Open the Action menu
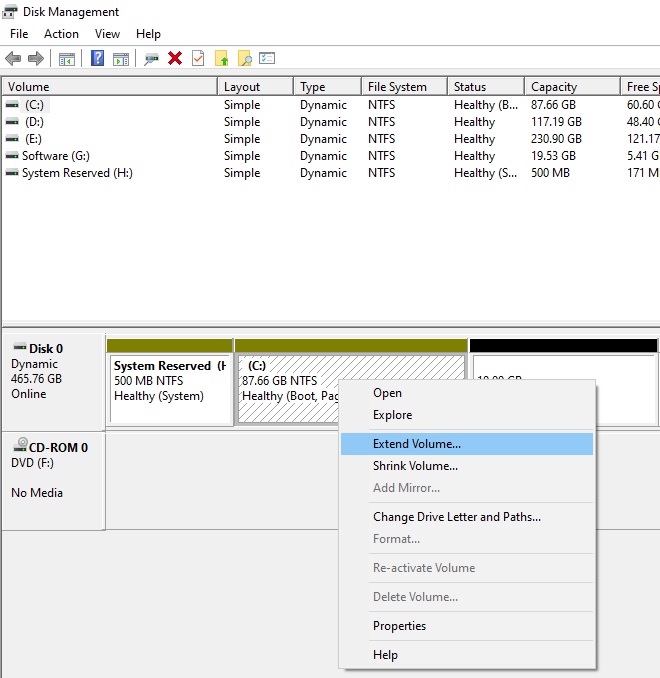Image resolution: width=660 pixels, height=678 pixels. coord(61,34)
